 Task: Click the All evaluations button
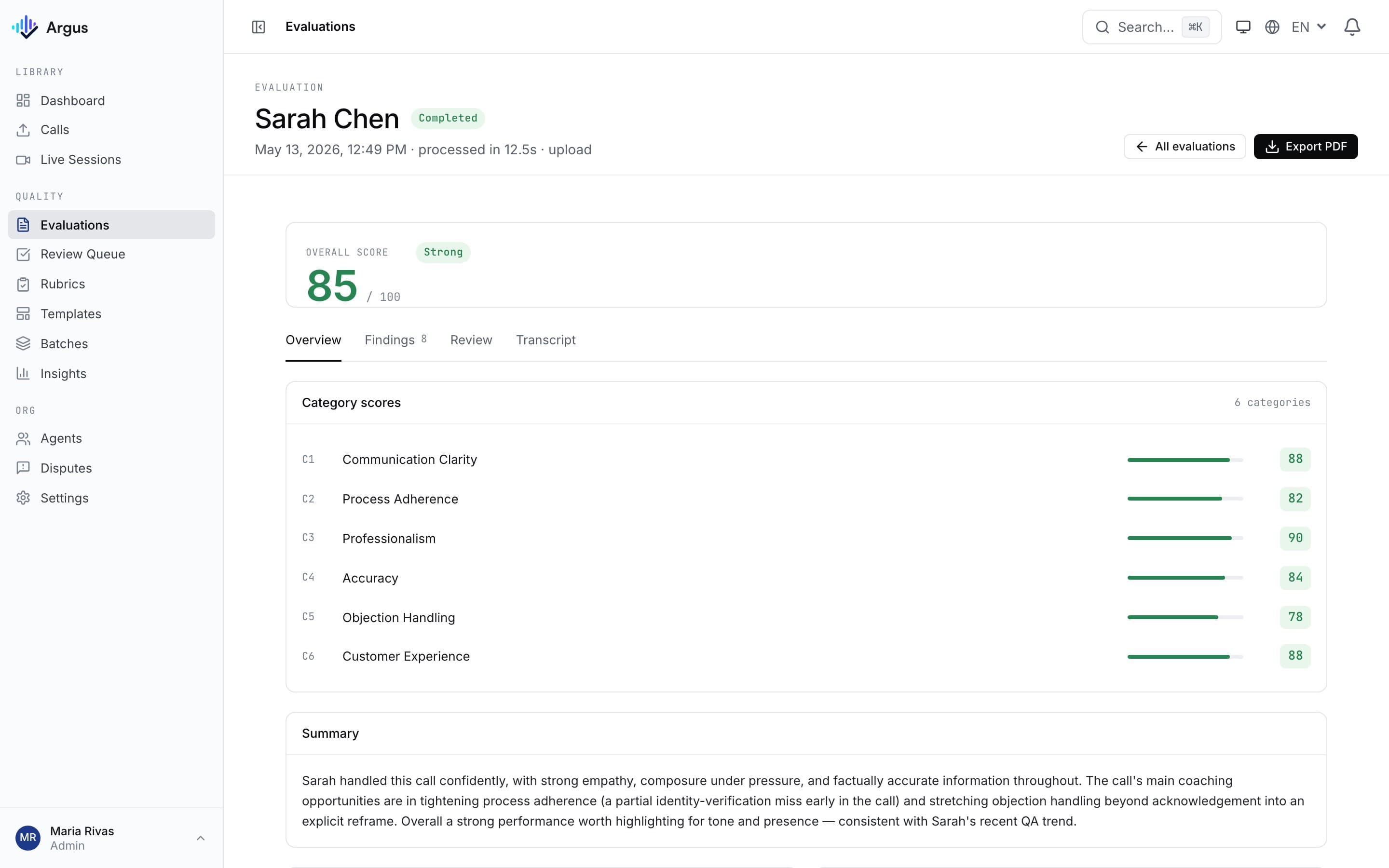pos(1185,147)
